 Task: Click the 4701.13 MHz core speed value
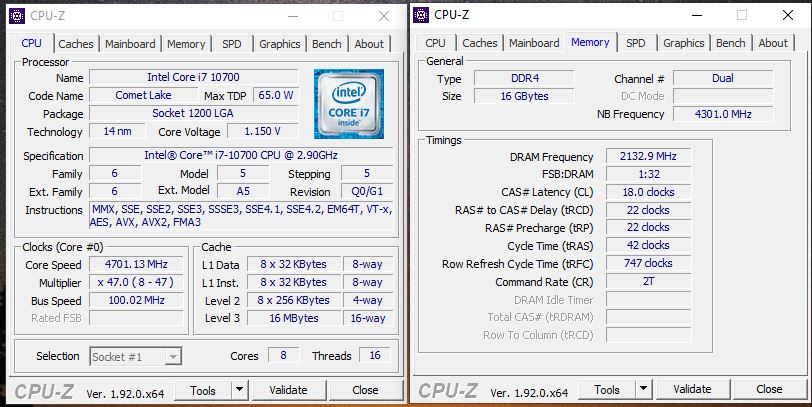click(x=136, y=264)
